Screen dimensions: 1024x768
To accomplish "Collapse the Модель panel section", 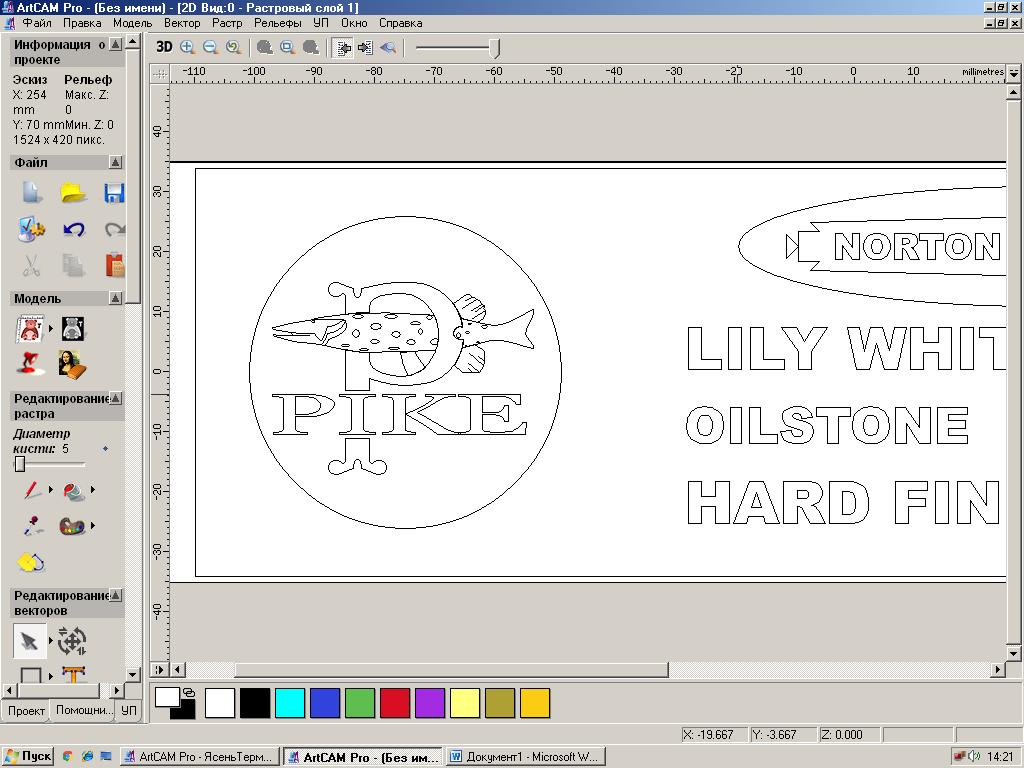I will tap(116, 298).
